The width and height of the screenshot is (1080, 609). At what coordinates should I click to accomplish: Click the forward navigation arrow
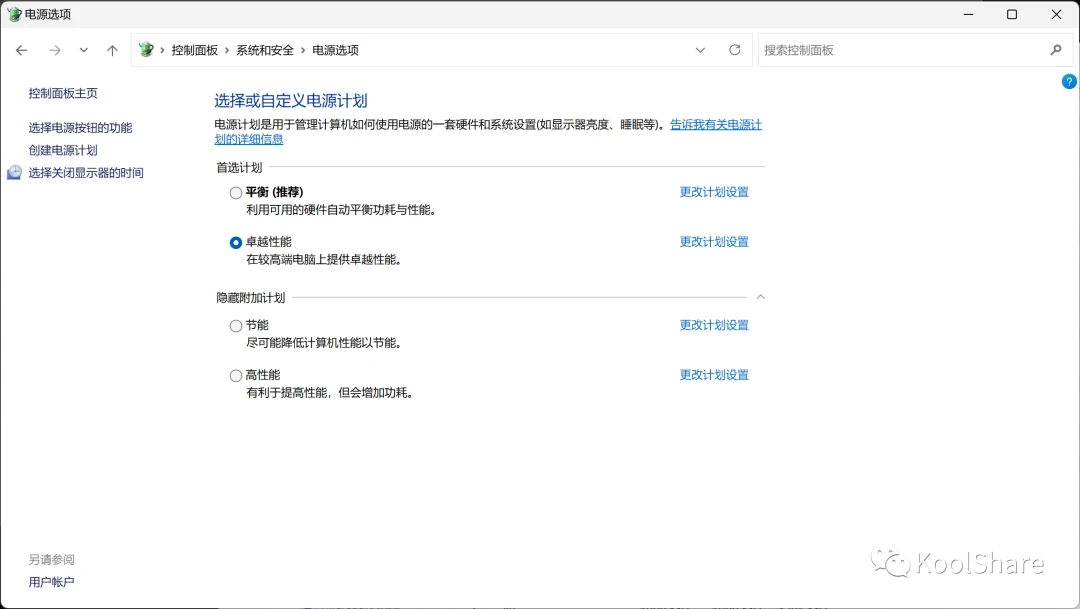click(x=54, y=50)
